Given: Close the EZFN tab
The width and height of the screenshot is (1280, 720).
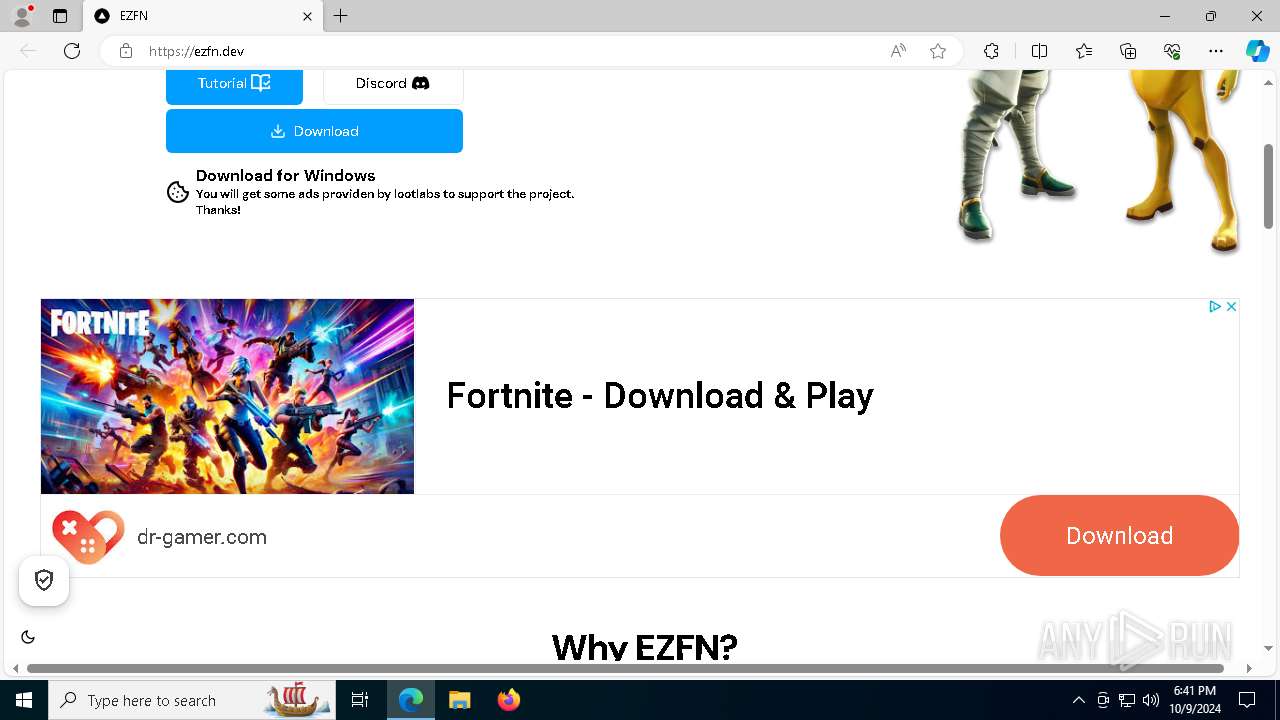Looking at the screenshot, I should click(x=307, y=16).
